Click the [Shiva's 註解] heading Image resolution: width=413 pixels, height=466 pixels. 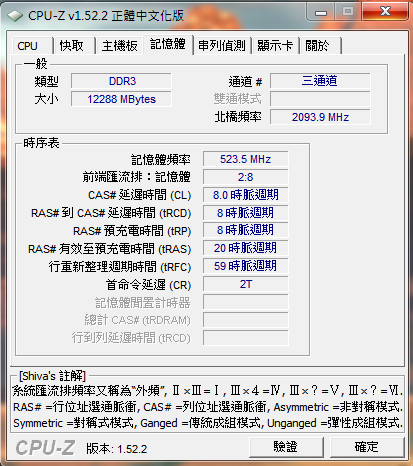(x=52, y=376)
